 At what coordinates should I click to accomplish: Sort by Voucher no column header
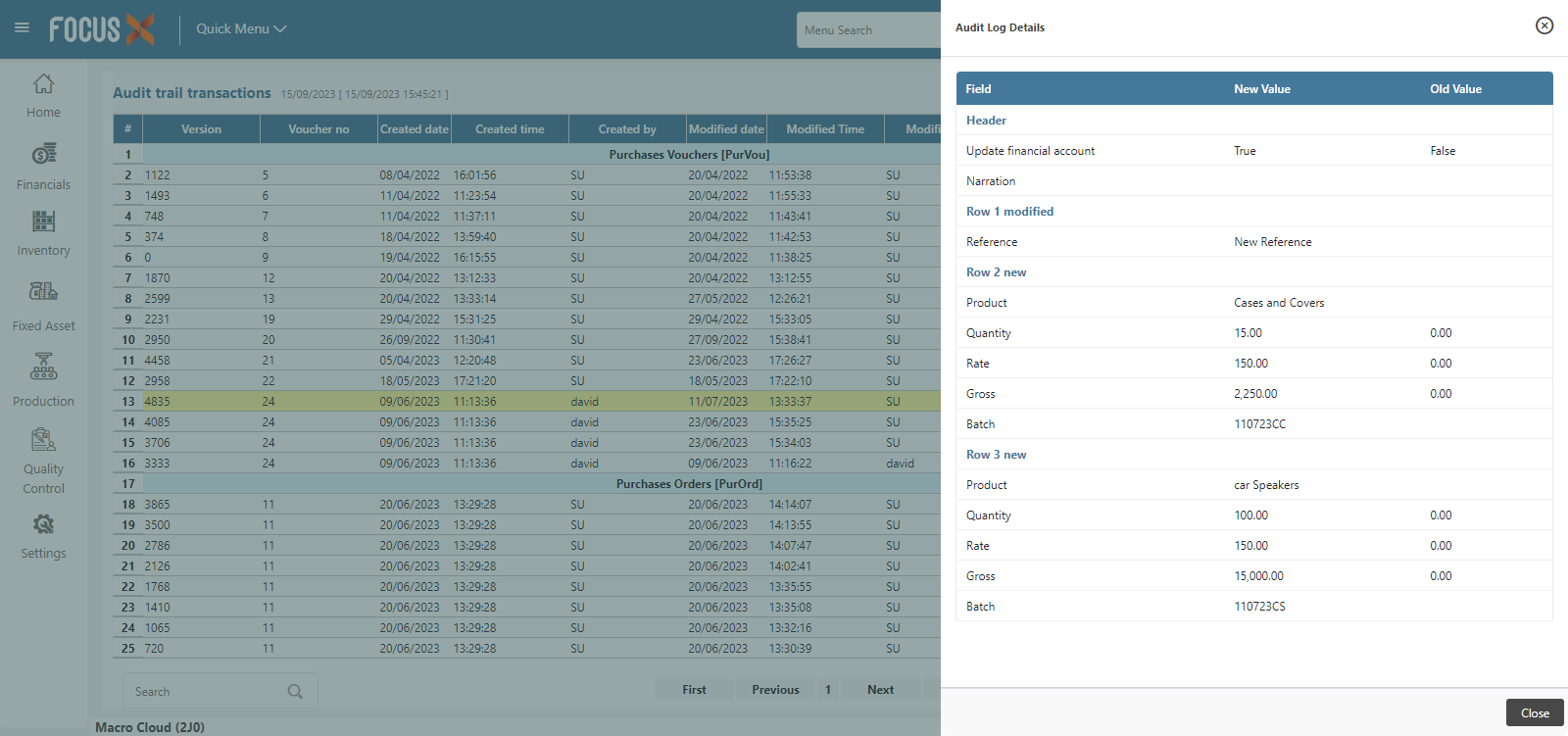click(318, 129)
